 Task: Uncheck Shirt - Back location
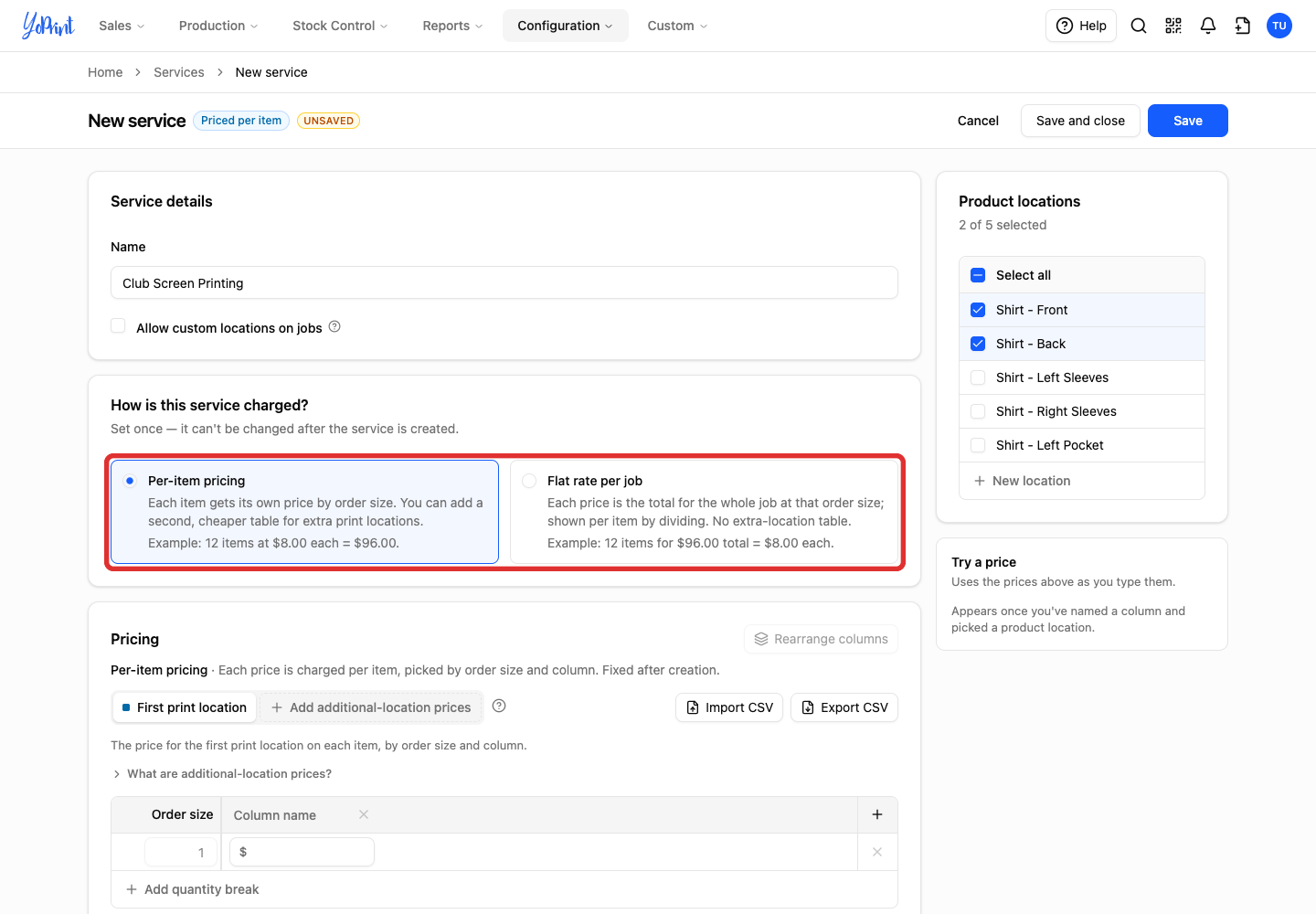point(978,344)
